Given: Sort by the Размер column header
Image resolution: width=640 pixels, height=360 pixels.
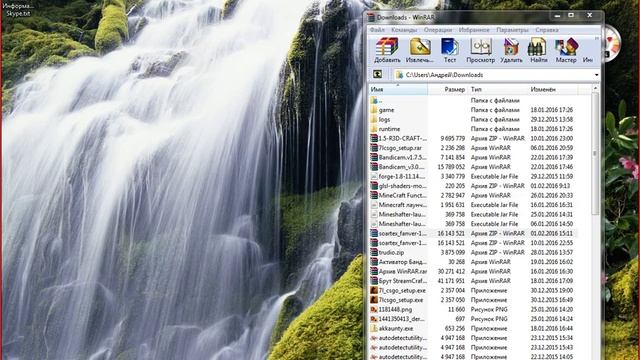Looking at the screenshot, I should click(x=447, y=89).
